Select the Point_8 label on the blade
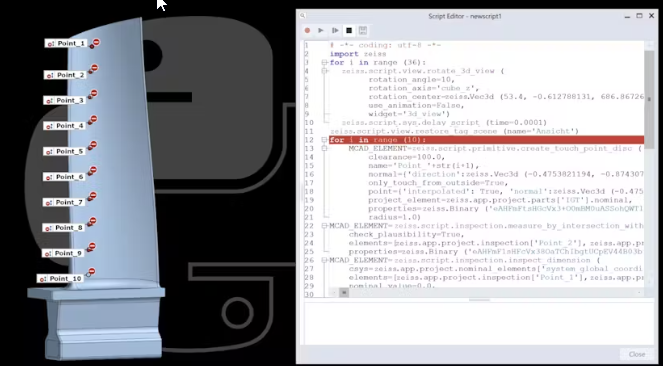 click(63, 228)
